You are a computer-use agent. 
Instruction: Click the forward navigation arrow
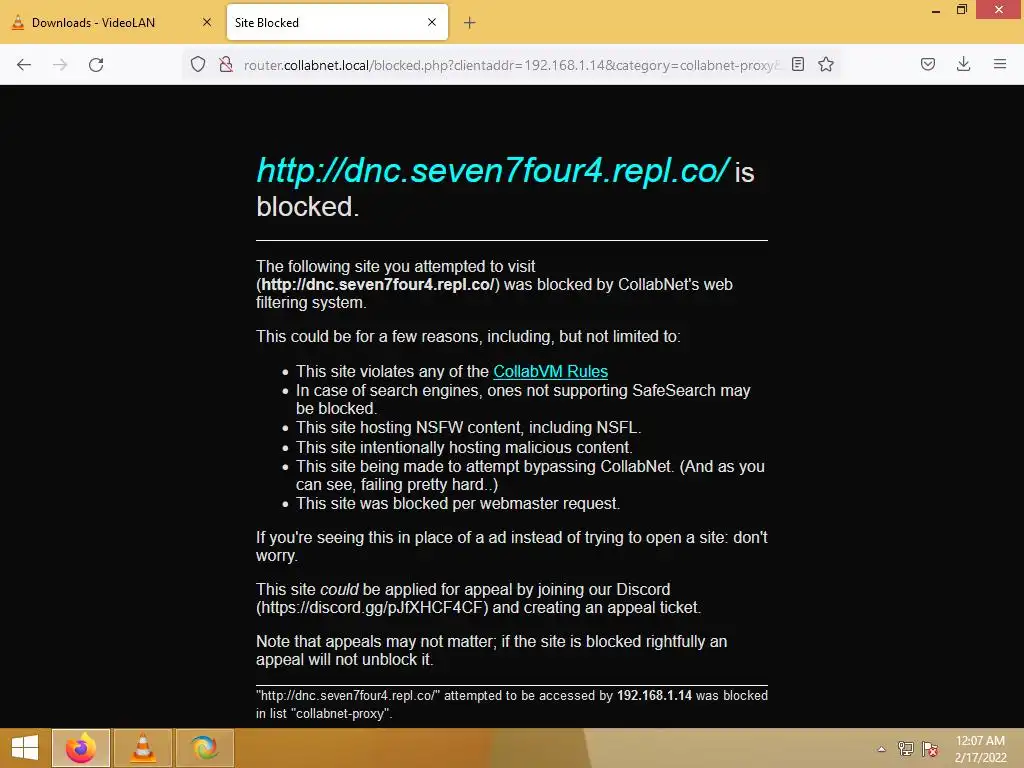point(60,65)
